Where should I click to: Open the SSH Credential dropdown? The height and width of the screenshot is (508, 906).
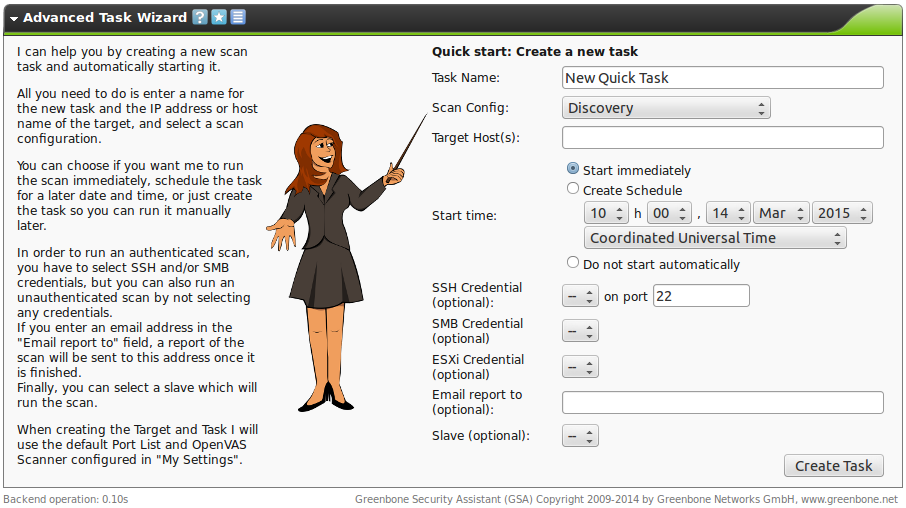580,296
